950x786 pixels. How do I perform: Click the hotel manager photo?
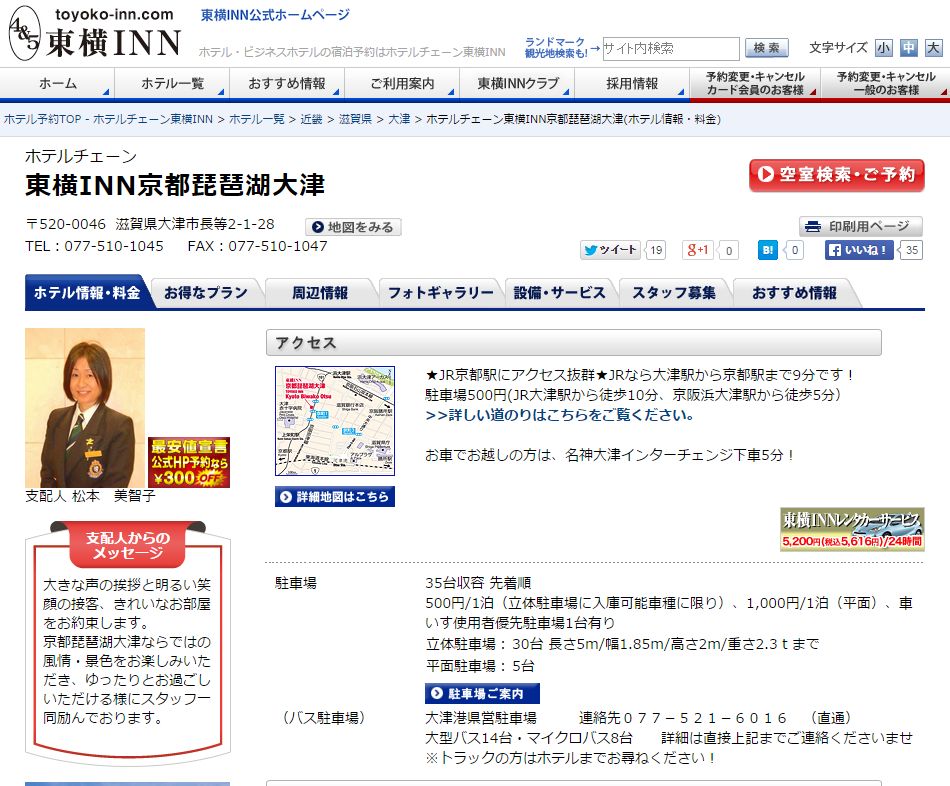click(x=85, y=408)
